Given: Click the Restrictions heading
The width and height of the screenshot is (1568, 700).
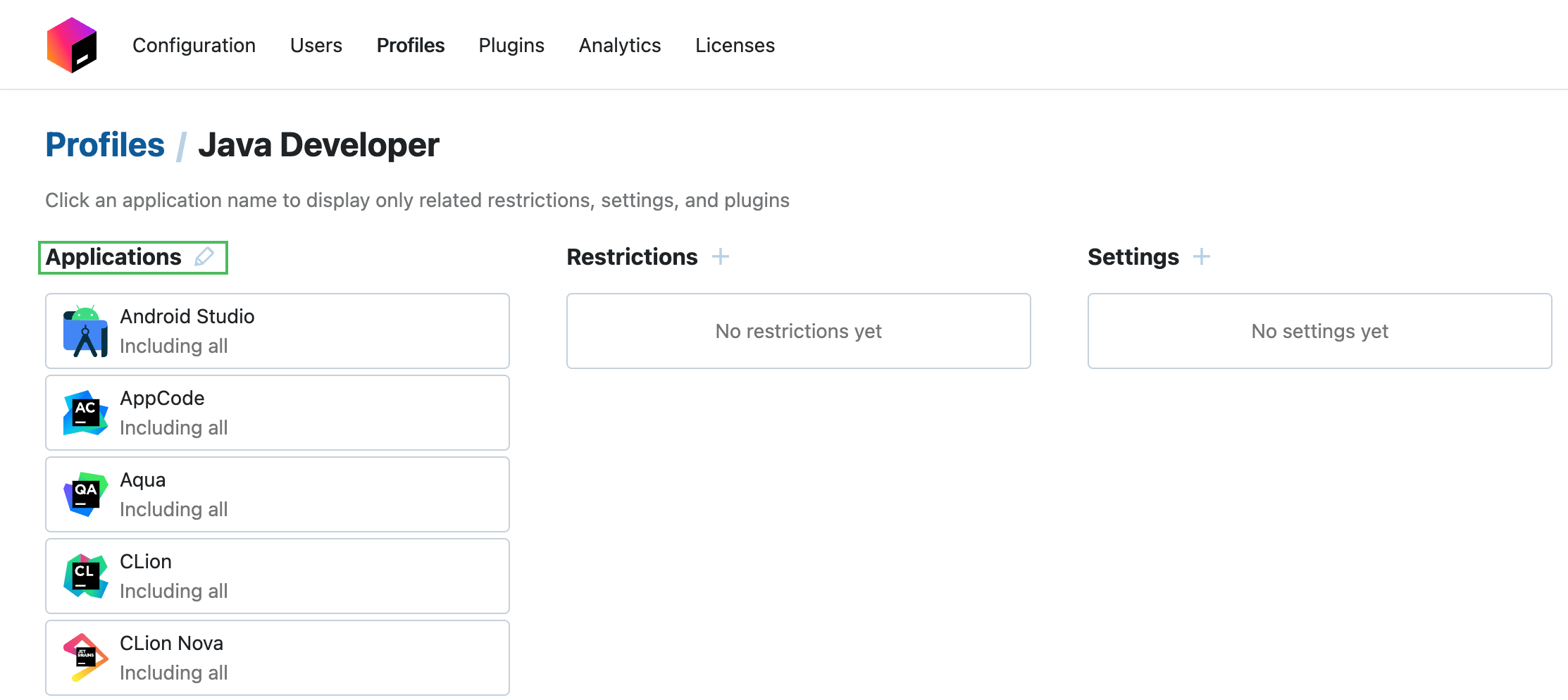Looking at the screenshot, I should point(632,257).
